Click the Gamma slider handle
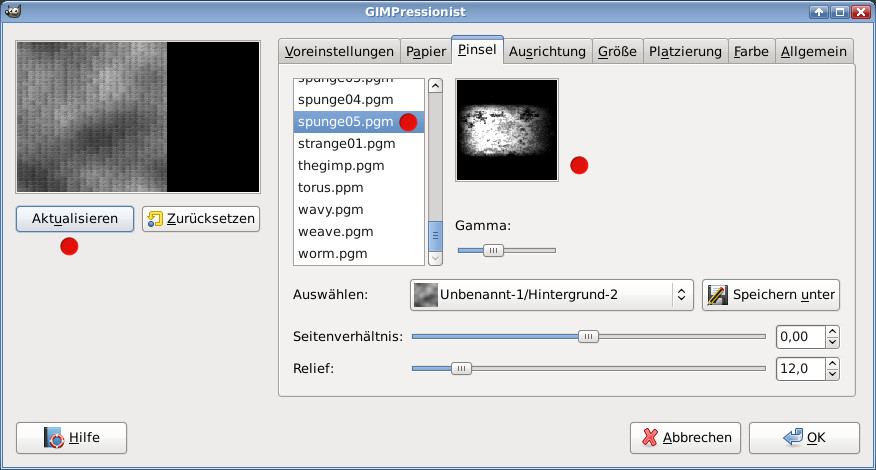Viewport: 876px width, 470px height. [x=492, y=250]
